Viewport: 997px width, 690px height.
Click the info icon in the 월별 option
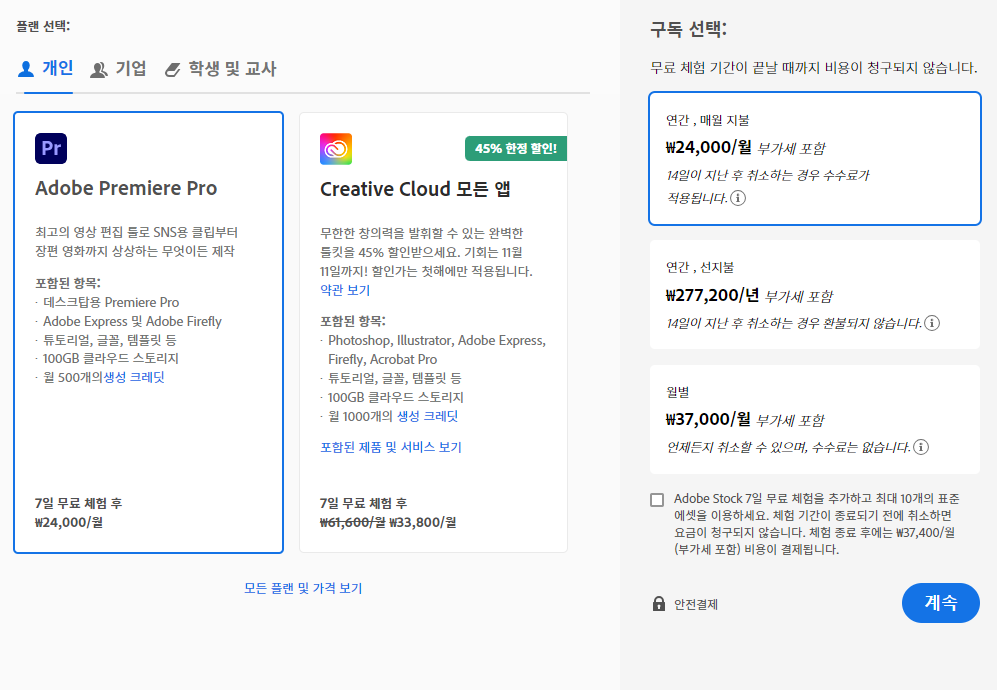click(921, 447)
